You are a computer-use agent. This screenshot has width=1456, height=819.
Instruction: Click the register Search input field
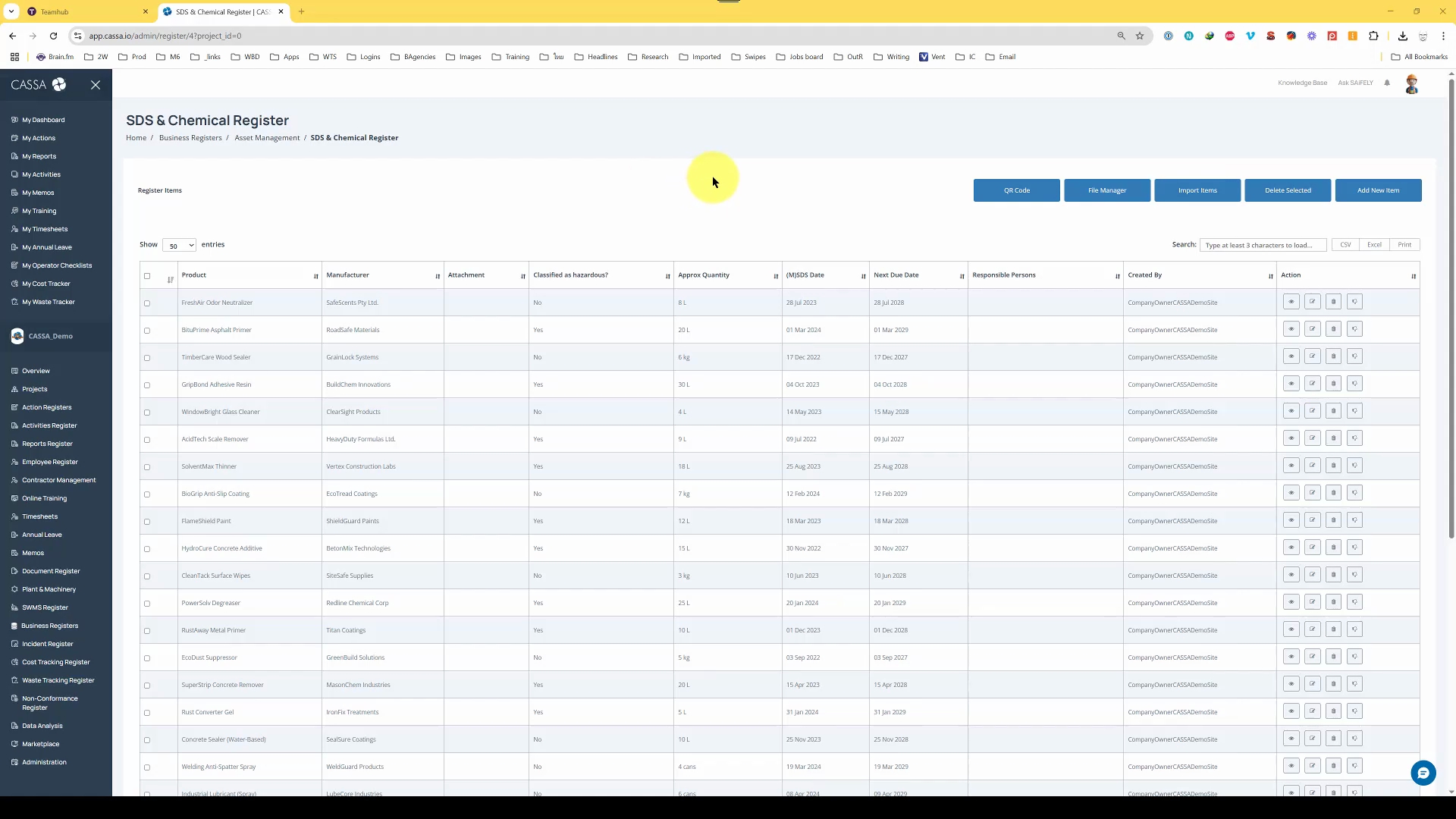coord(1262,245)
